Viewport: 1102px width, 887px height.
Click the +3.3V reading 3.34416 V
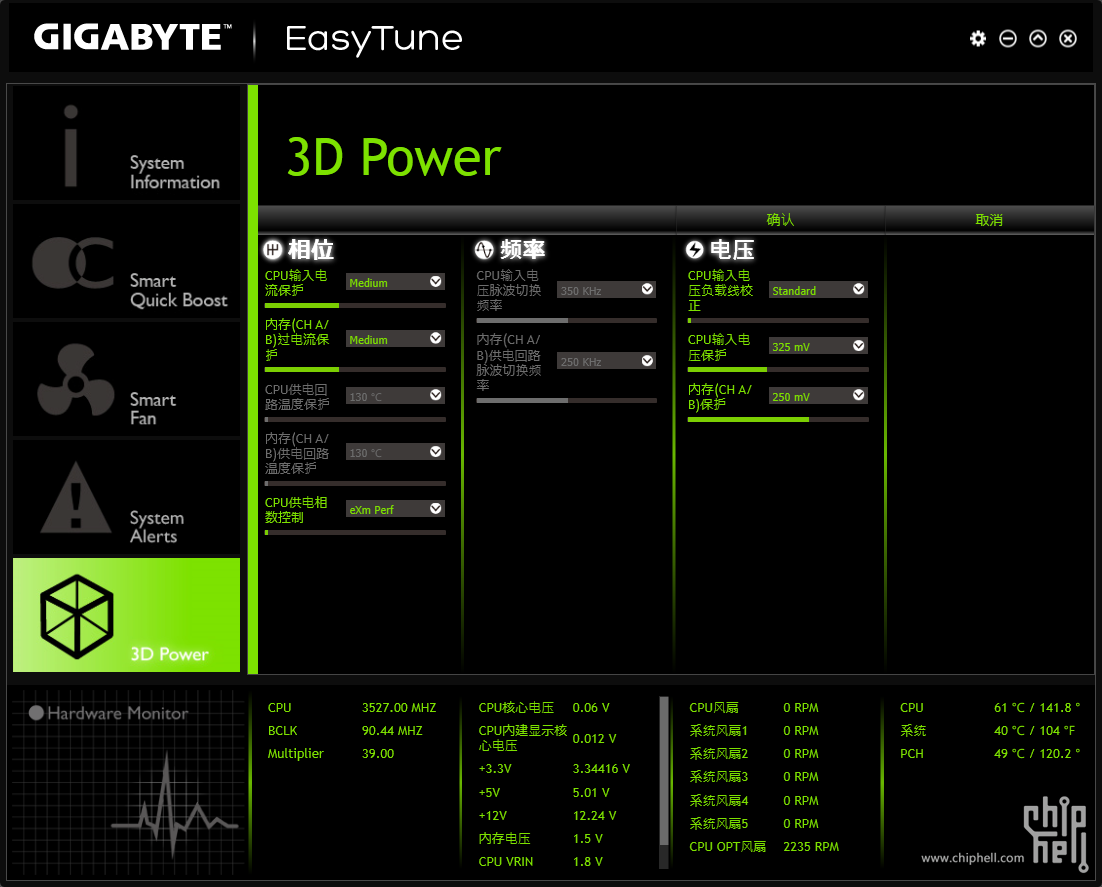(x=601, y=769)
